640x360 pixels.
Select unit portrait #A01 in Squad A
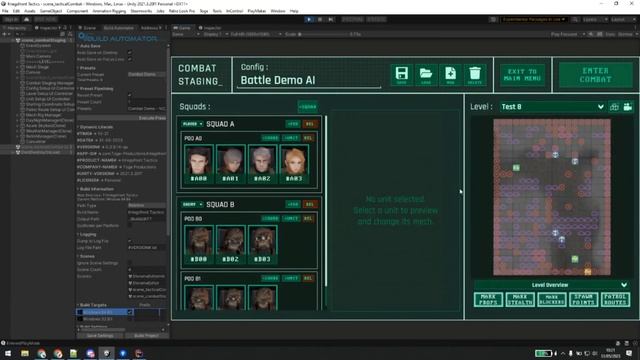[231, 164]
